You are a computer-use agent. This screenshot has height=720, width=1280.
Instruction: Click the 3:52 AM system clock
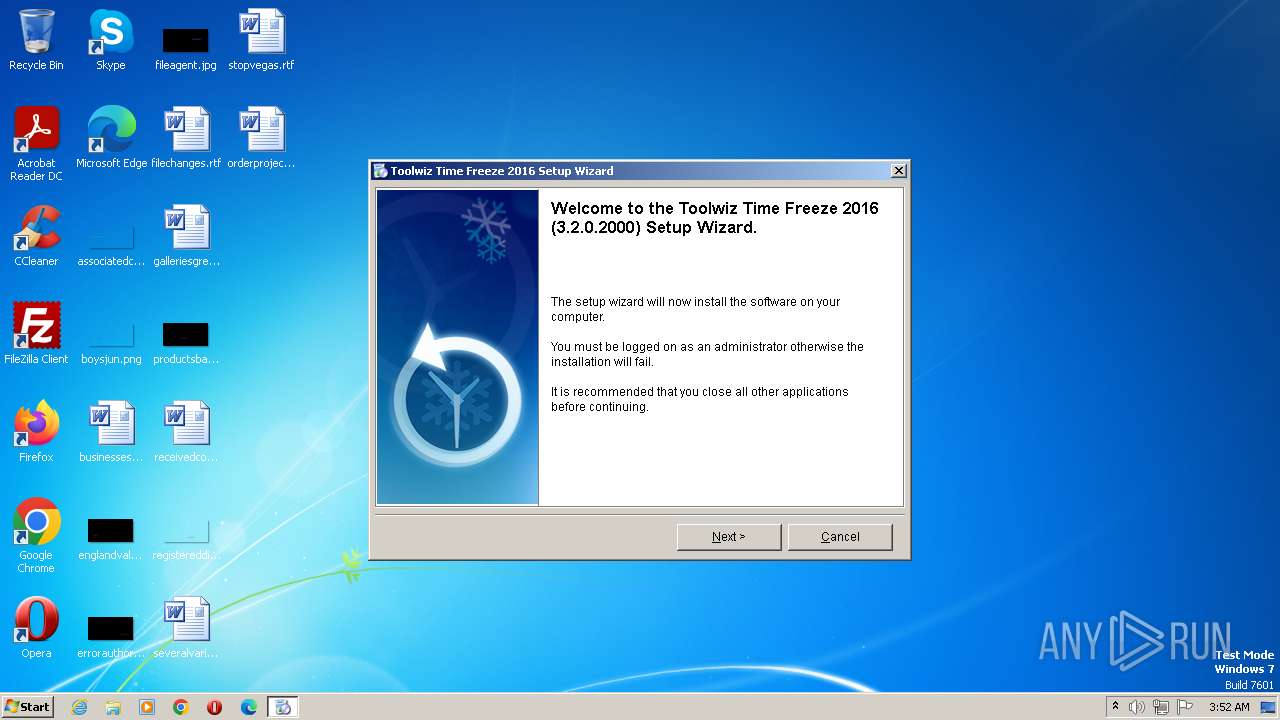[1229, 707]
